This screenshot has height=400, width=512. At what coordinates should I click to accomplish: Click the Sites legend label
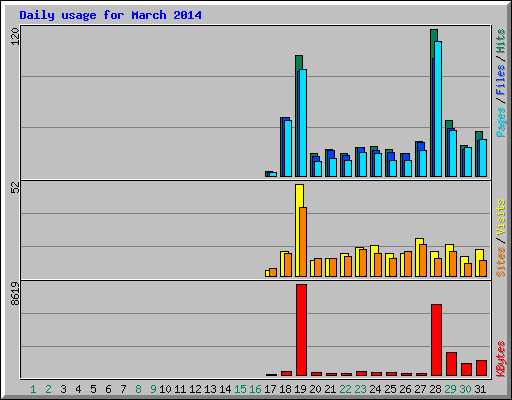click(500, 262)
